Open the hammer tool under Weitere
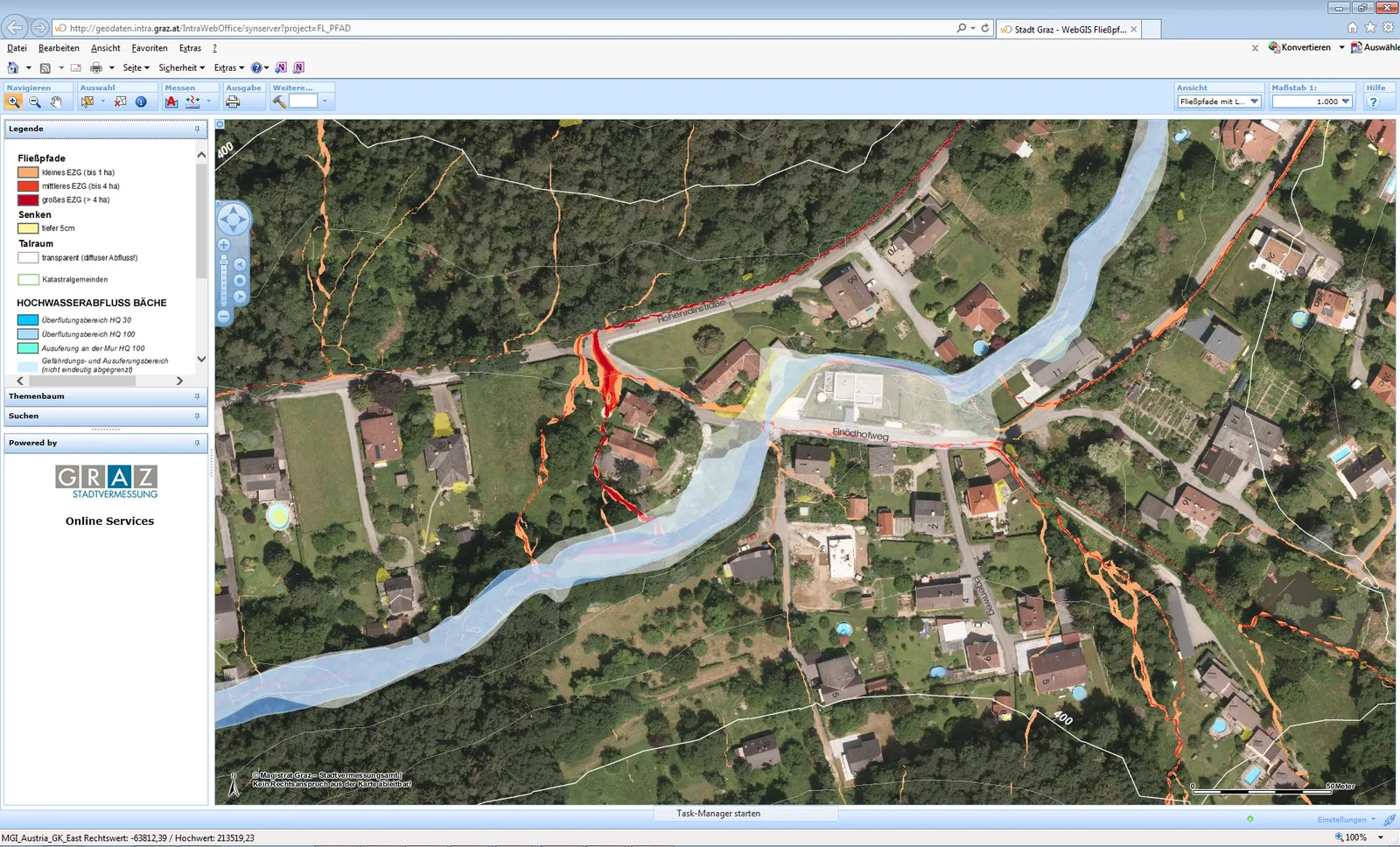The height and width of the screenshot is (847, 1400). [280, 101]
